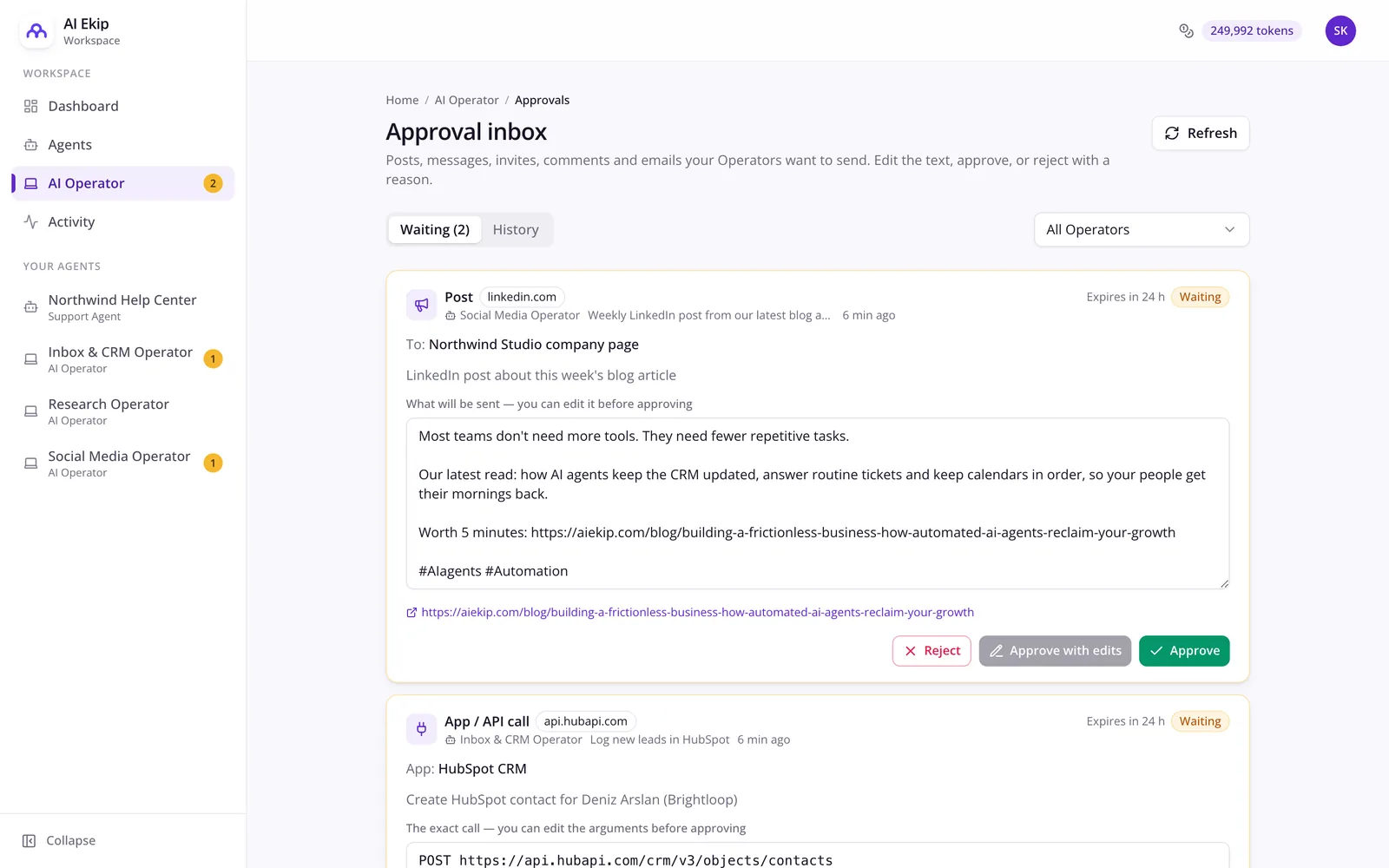Click the Dashboard grid icon
Viewport: 1389px width, 868px height.
click(30, 106)
